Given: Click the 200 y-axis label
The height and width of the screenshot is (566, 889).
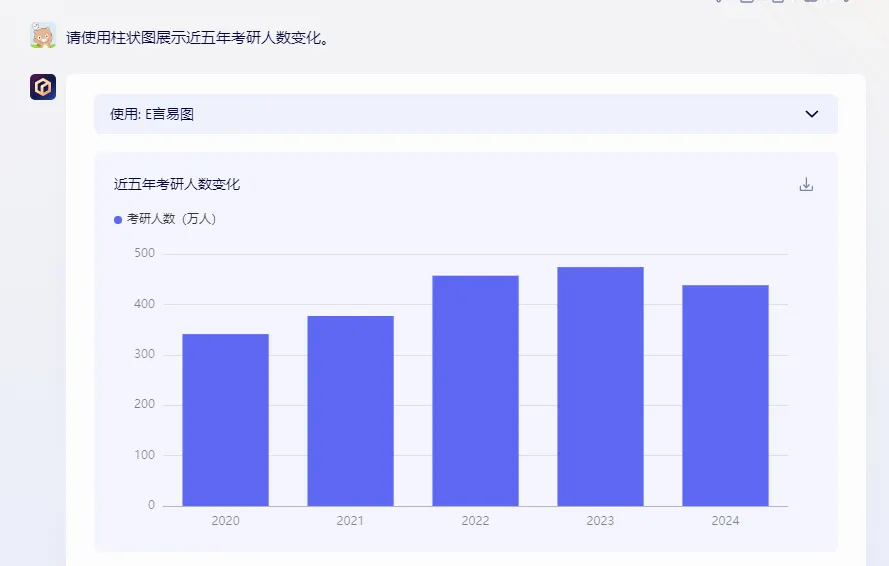Looking at the screenshot, I should pyautogui.click(x=145, y=404).
